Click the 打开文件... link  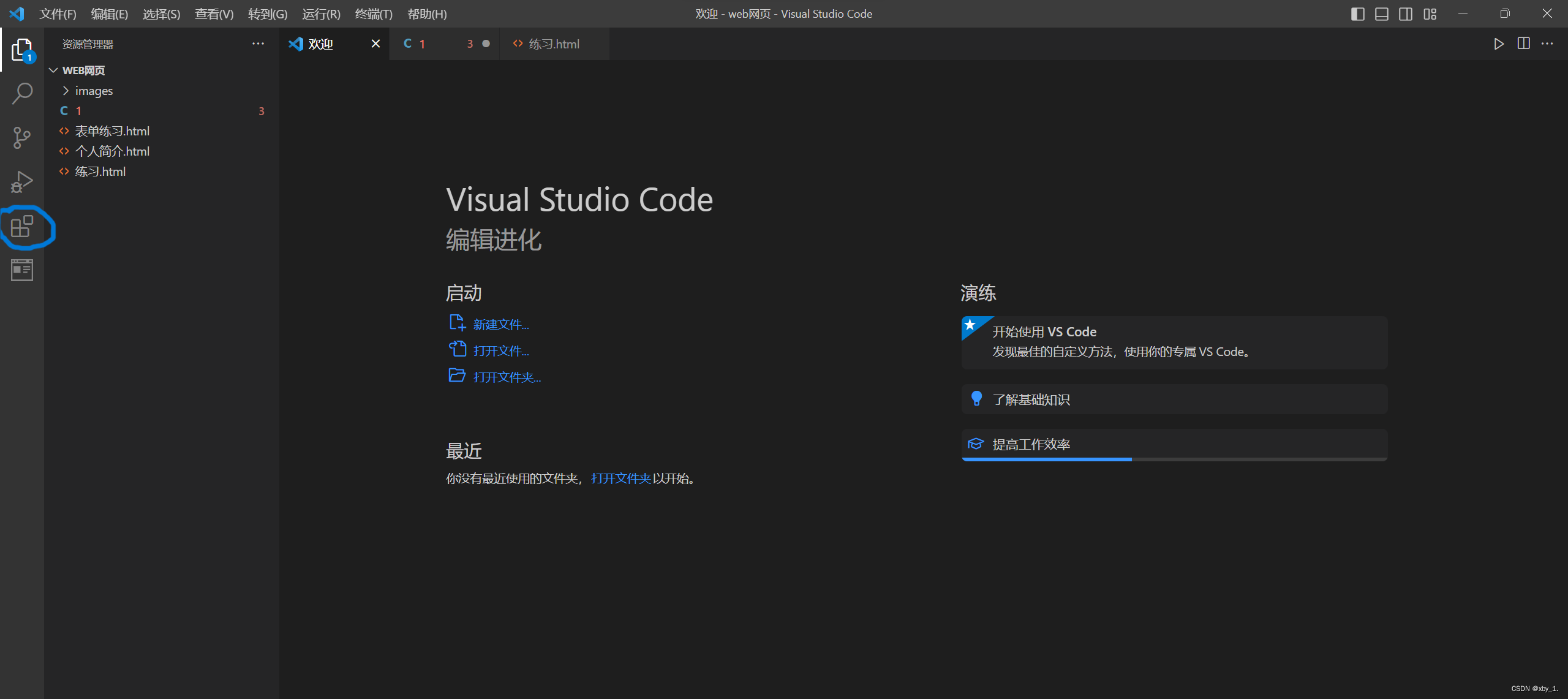point(501,350)
